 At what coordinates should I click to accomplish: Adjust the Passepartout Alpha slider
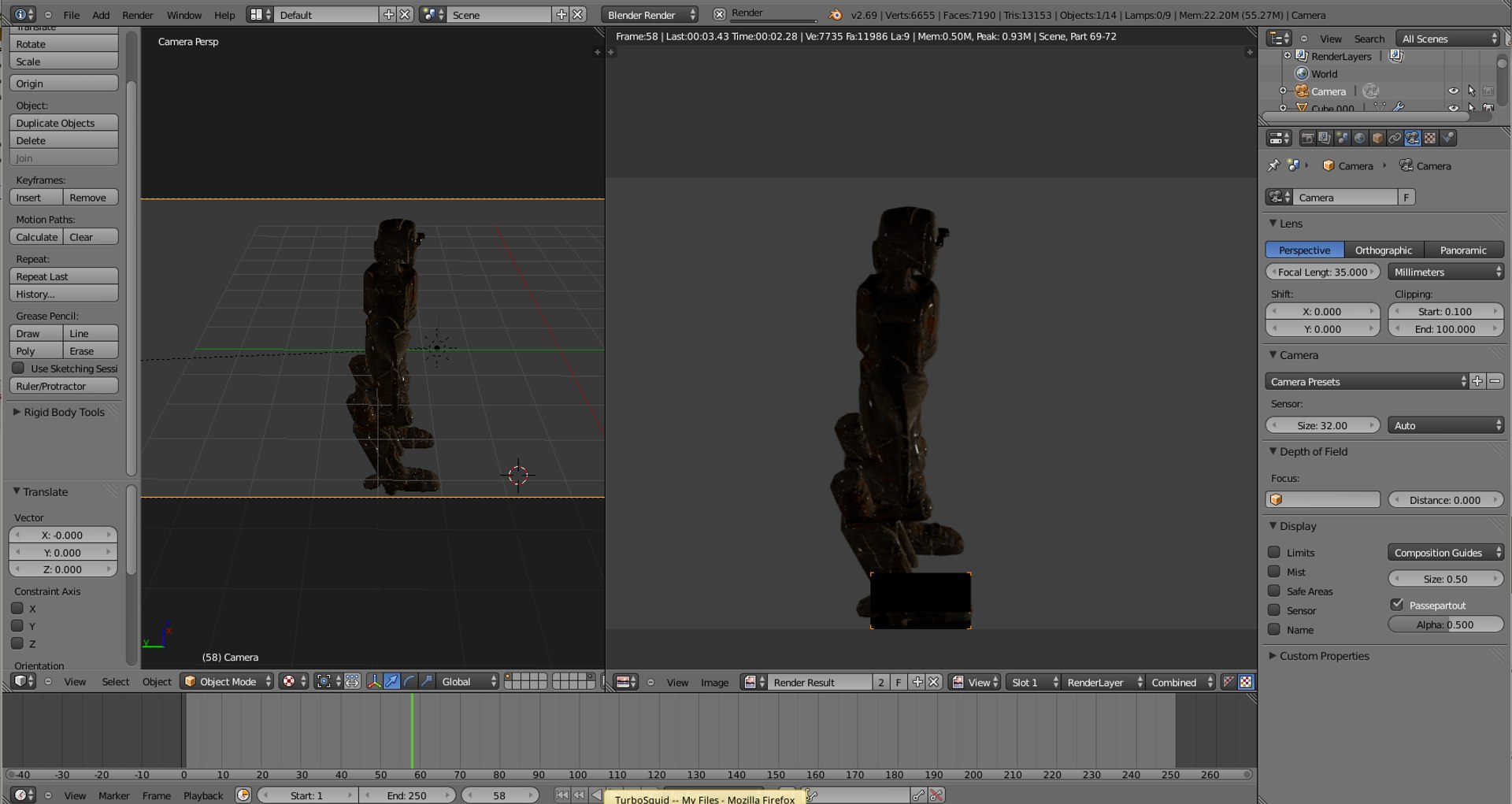pyautogui.click(x=1446, y=624)
